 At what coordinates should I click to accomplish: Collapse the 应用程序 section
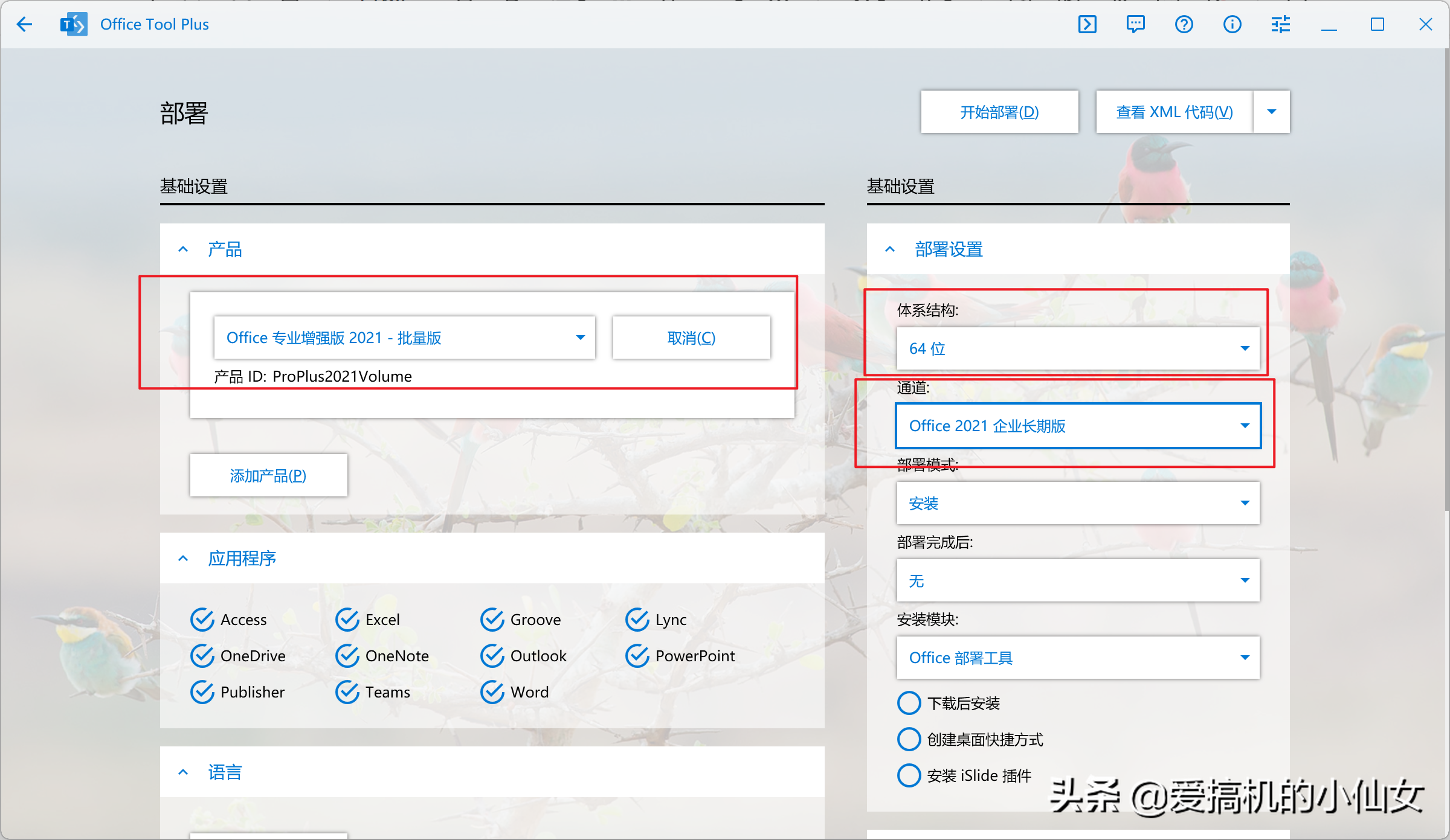pos(183,559)
